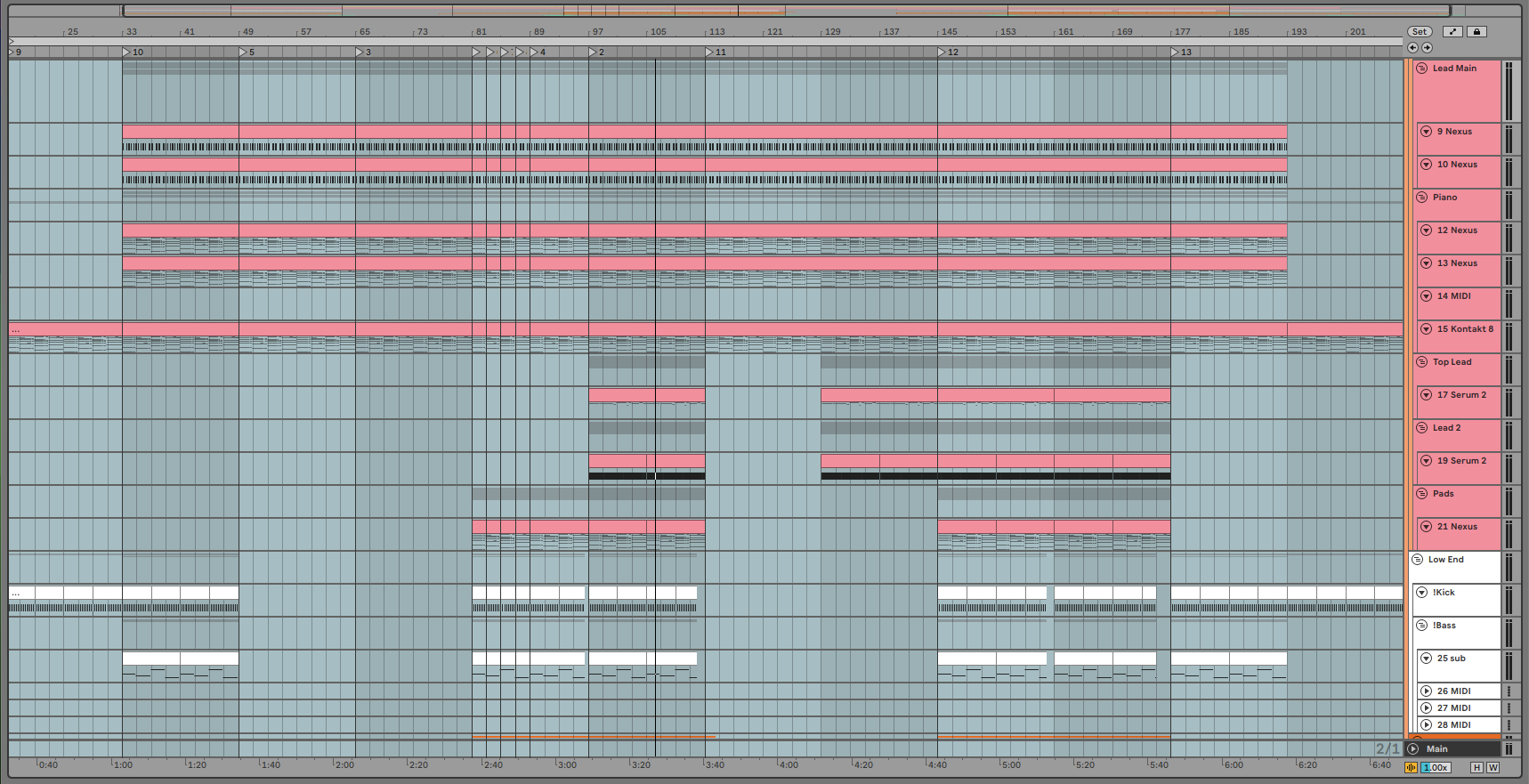Select the 25 sub track name
1529x784 pixels.
click(x=1451, y=659)
